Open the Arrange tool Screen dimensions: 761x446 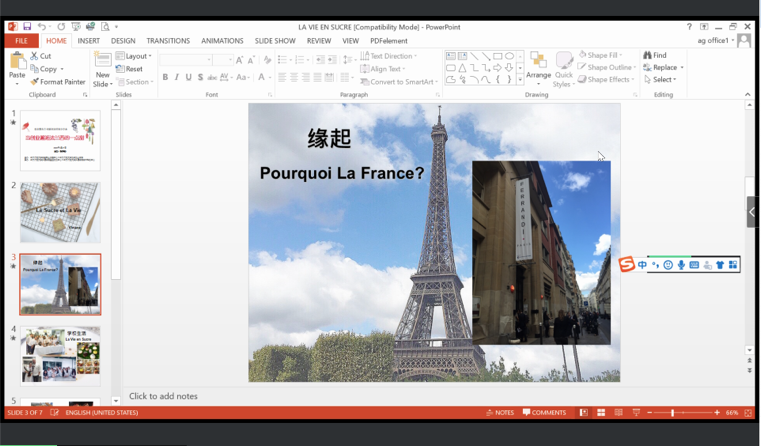539,66
